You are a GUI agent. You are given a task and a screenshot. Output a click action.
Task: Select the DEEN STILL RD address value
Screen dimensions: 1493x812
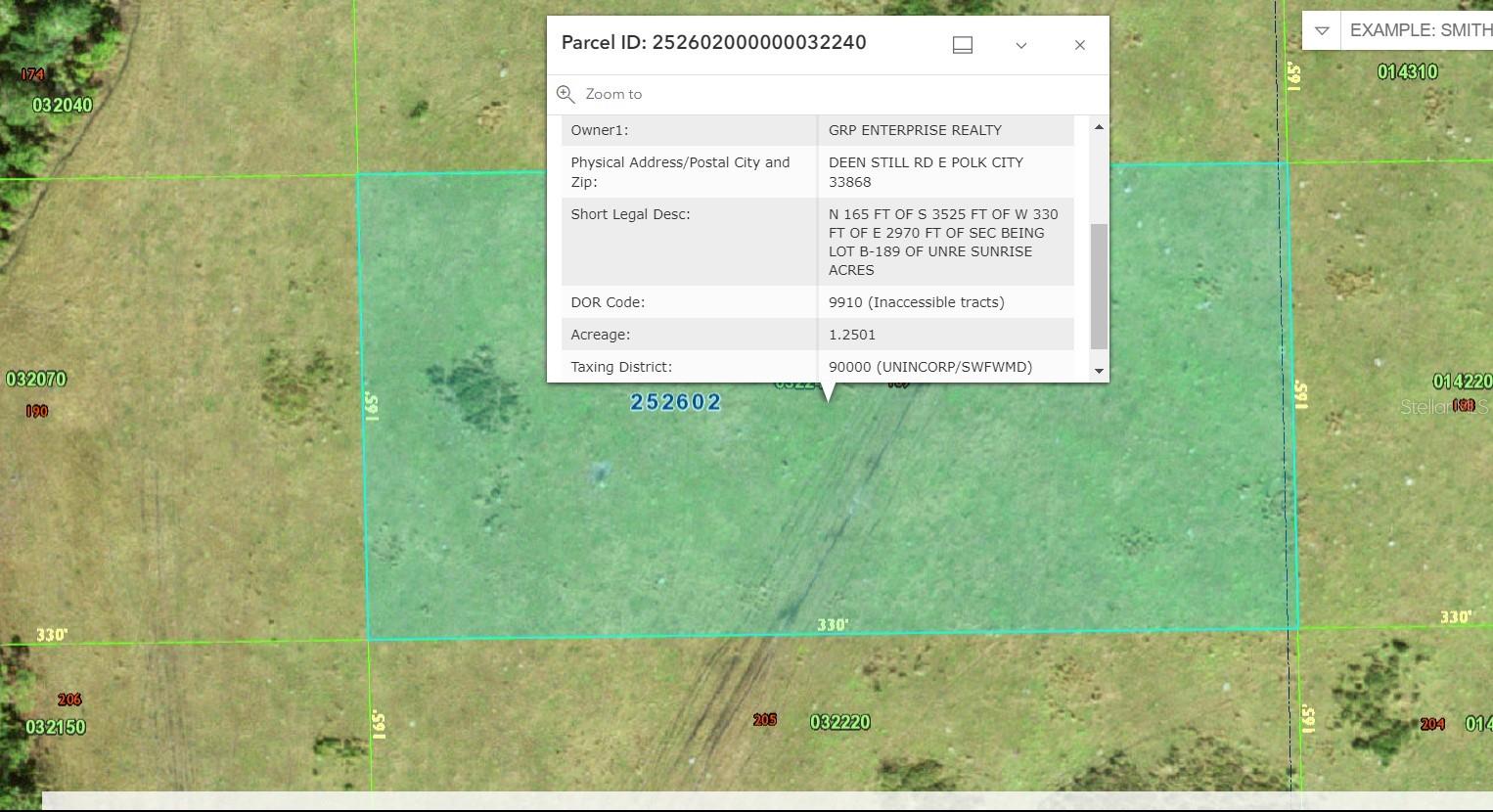pyautogui.click(x=926, y=172)
